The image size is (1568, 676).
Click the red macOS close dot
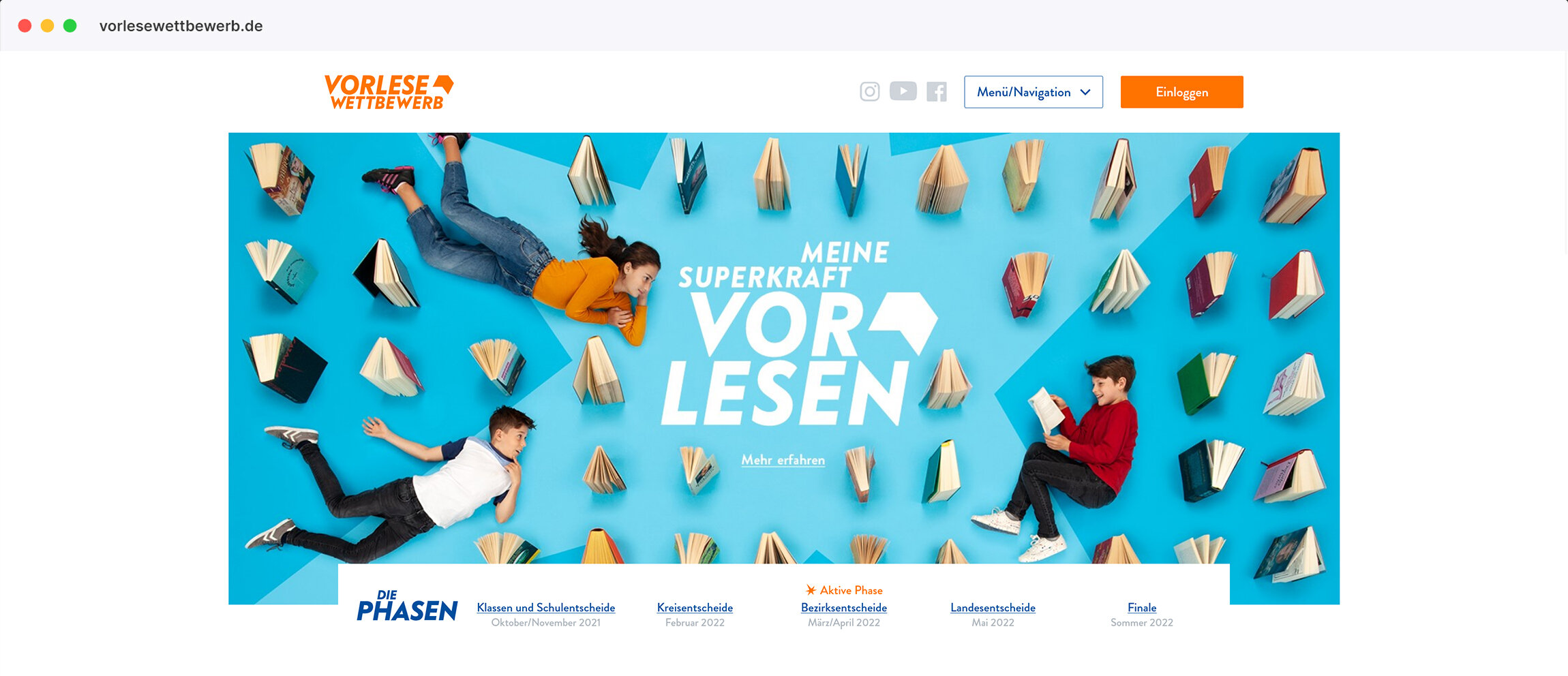coord(25,26)
